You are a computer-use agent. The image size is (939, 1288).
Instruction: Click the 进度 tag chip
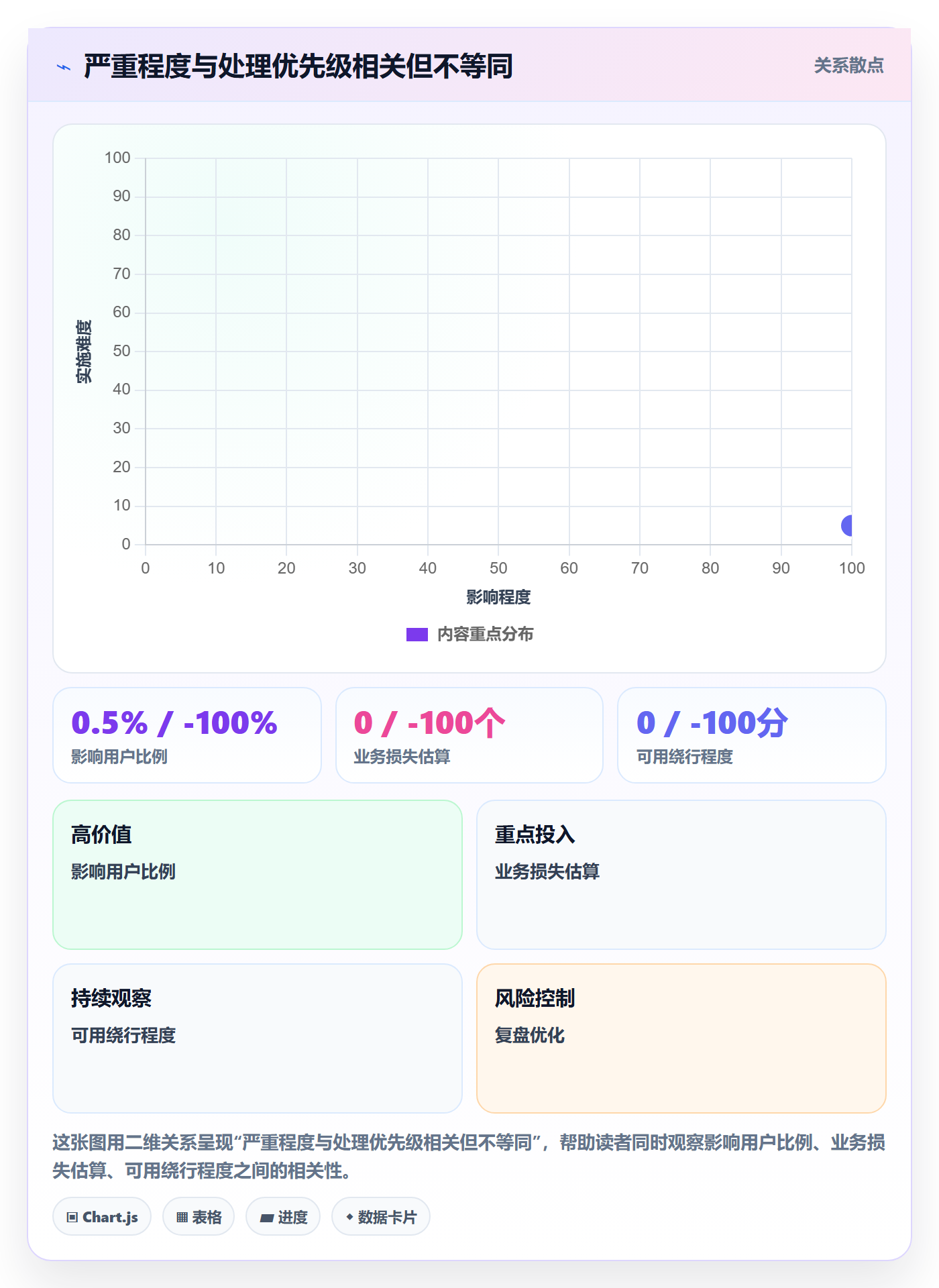(x=283, y=1216)
